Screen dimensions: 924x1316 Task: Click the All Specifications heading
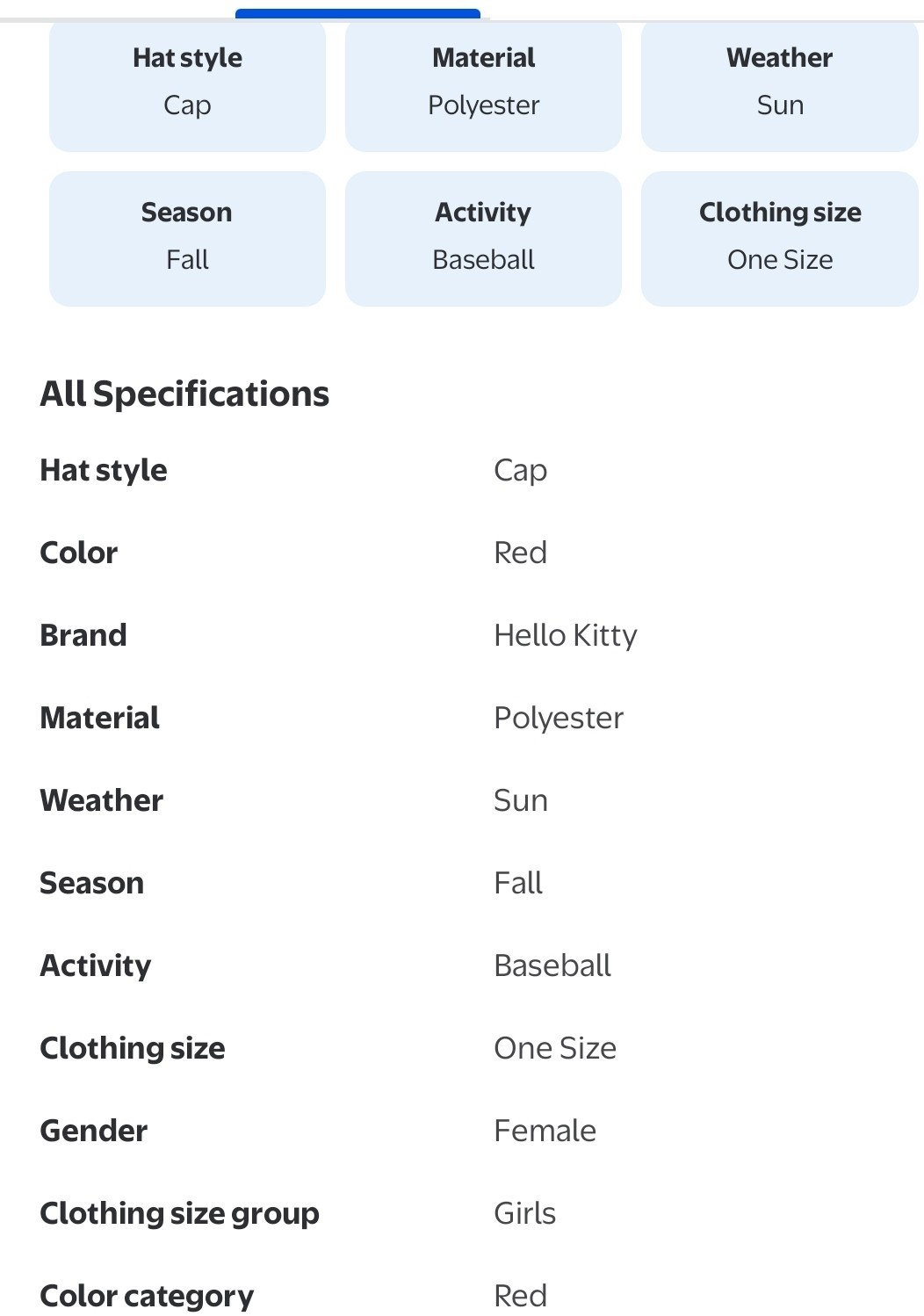click(x=184, y=394)
